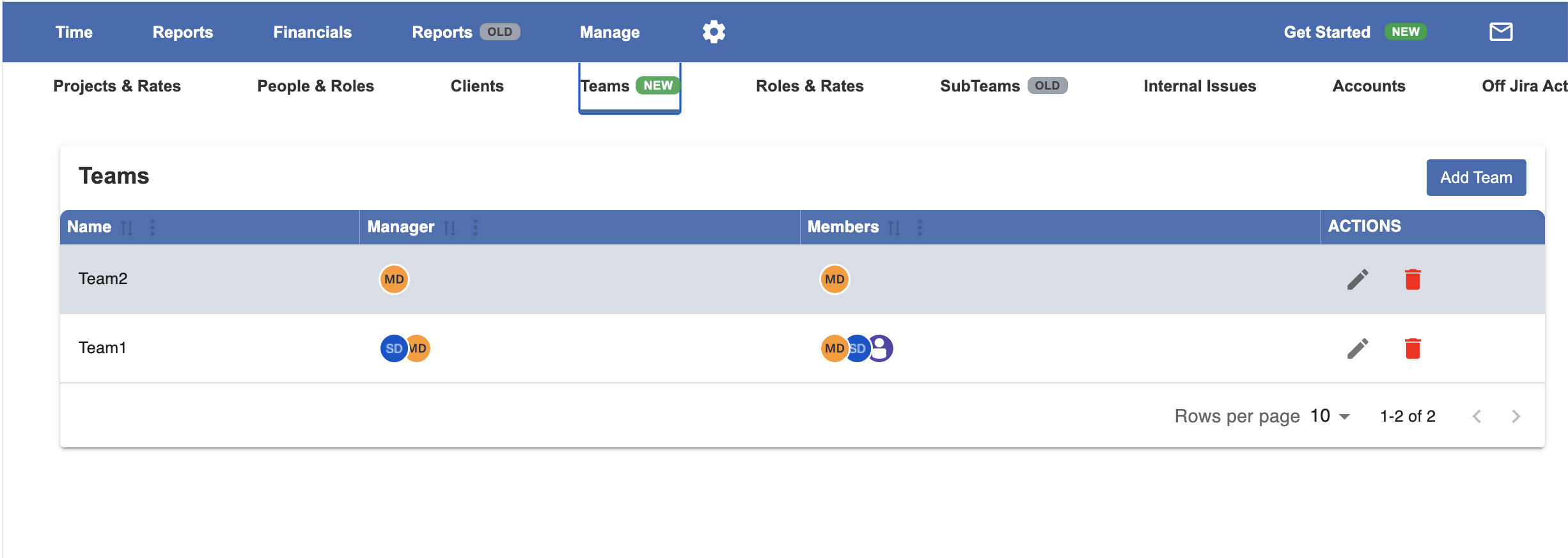Open the Financials menu
This screenshot has width=1568, height=558.
312,32
